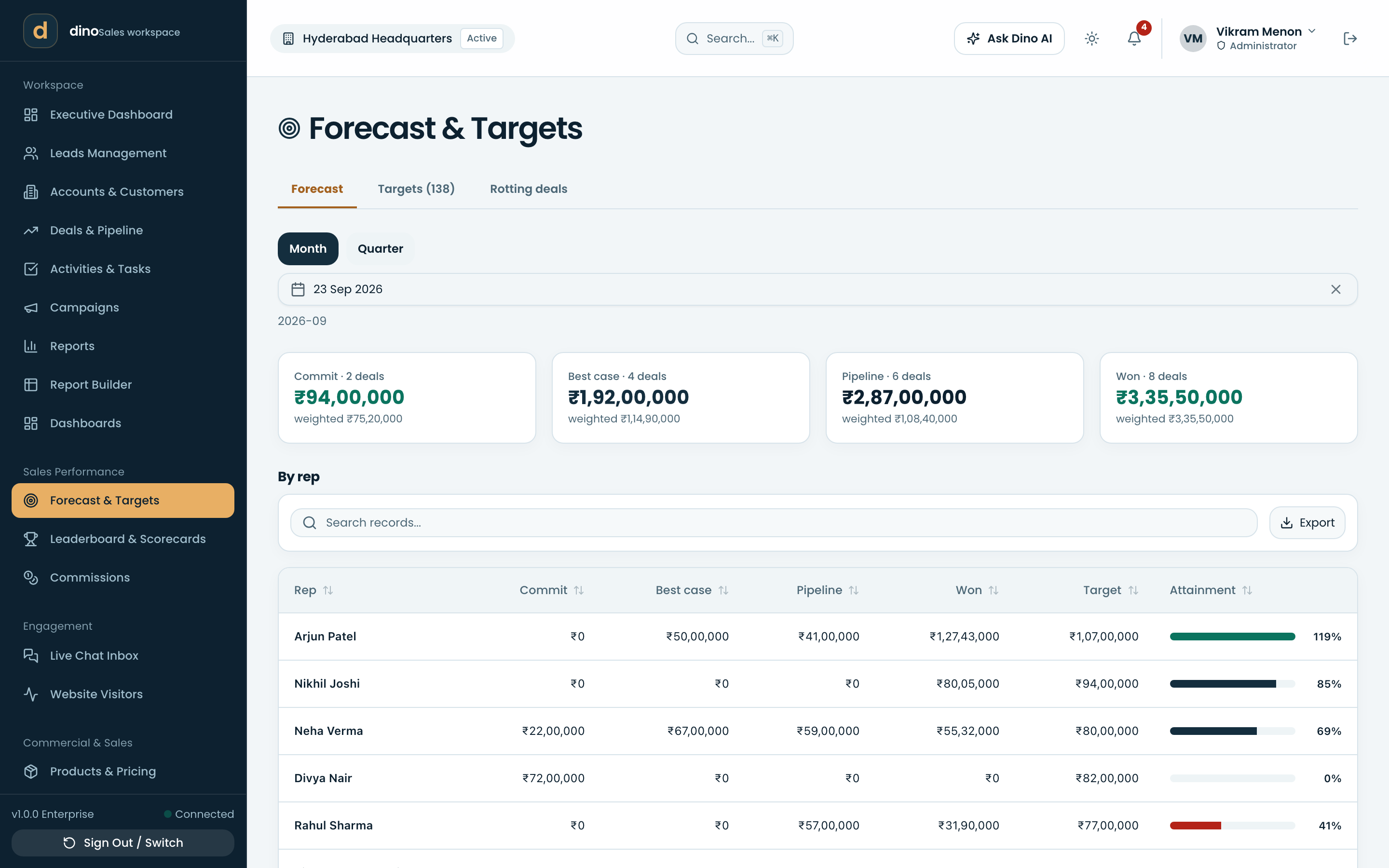This screenshot has height=868, width=1389.
Task: Click Nikhil Joshi's ₹94,00,000 target value
Action: 1106,684
